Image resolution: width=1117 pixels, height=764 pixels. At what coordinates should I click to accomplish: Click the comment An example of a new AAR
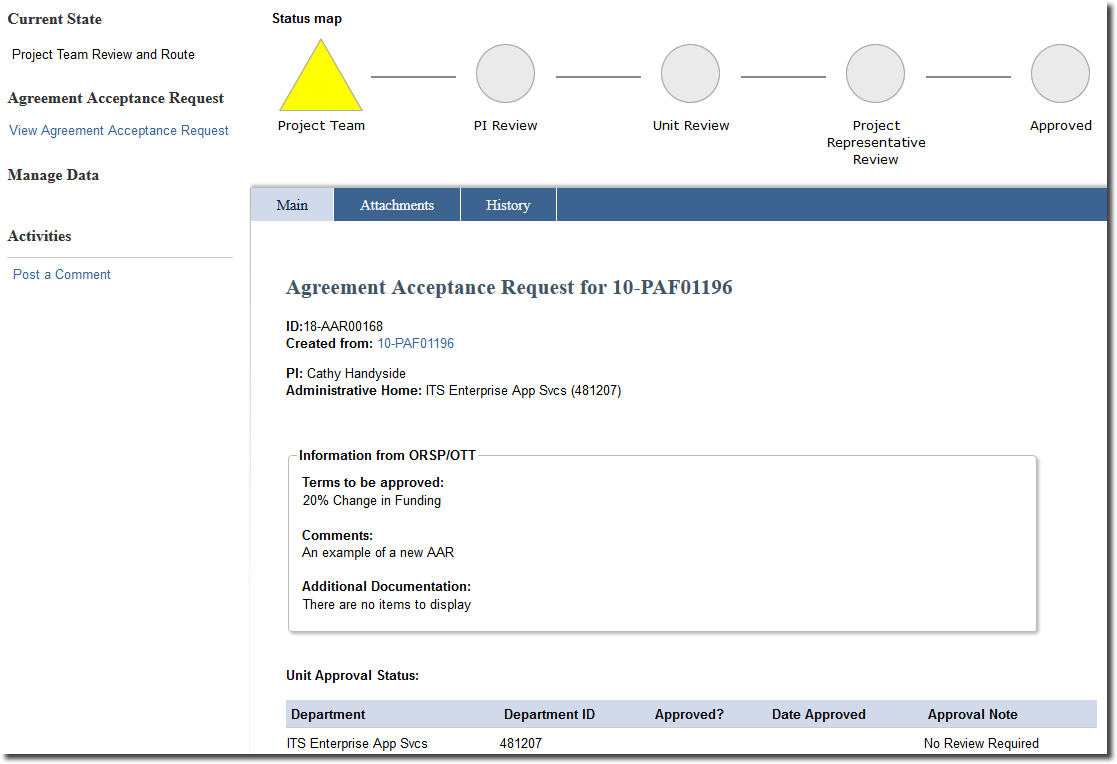[x=378, y=552]
